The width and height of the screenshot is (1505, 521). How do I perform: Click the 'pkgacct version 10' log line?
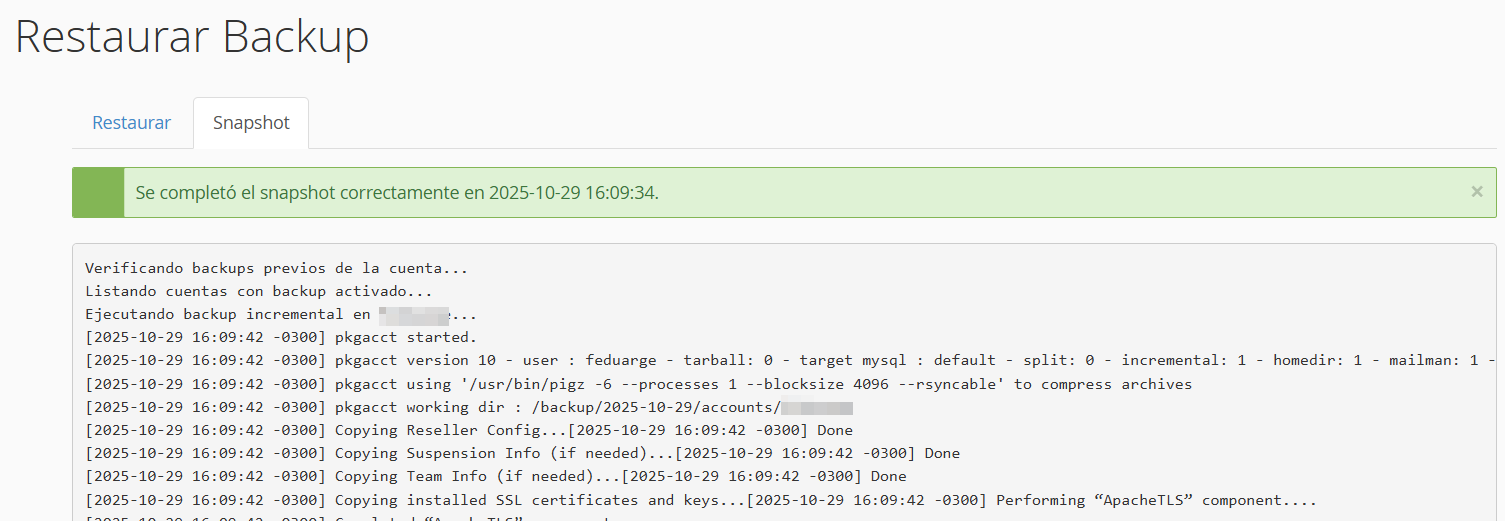point(700,360)
